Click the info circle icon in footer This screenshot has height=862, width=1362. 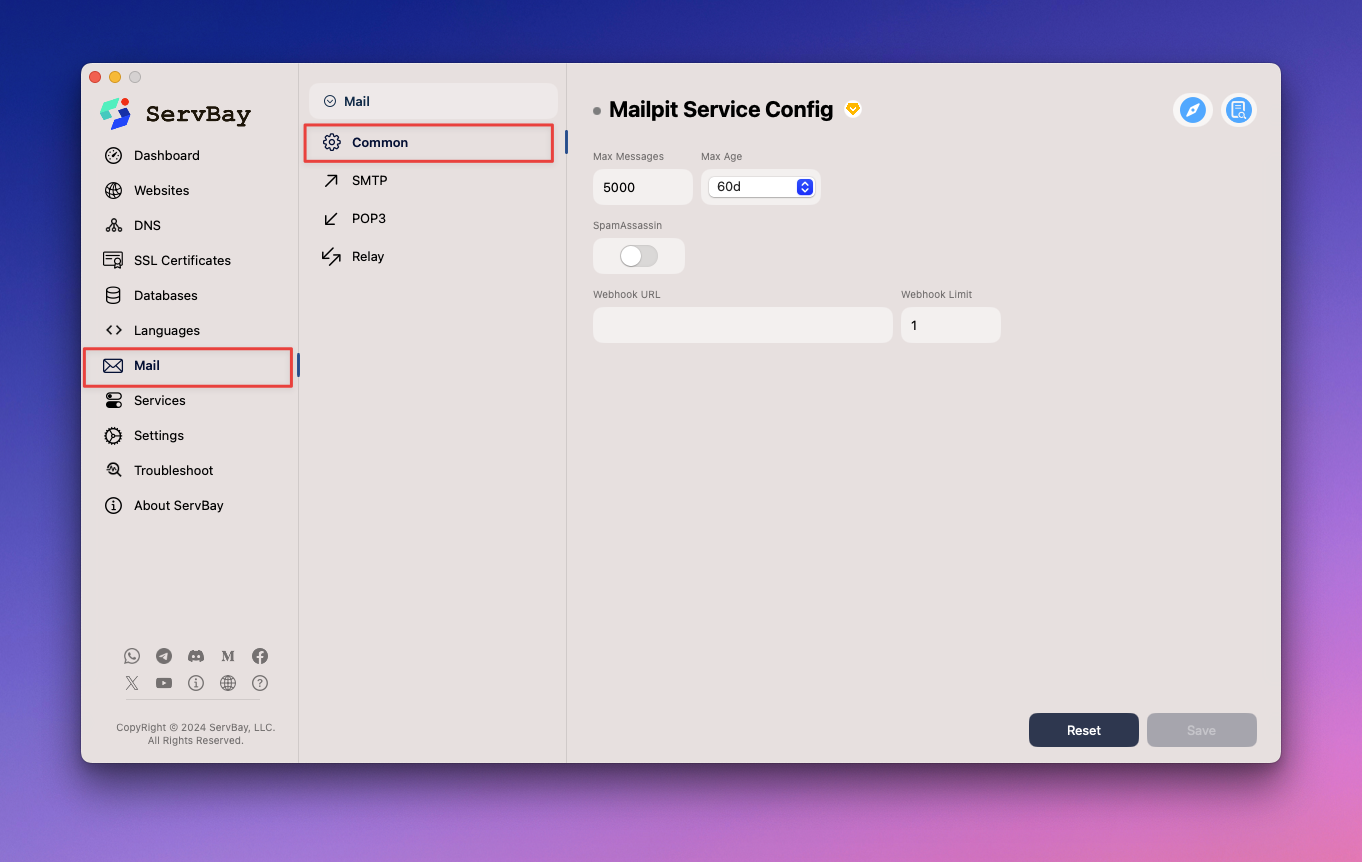(196, 683)
